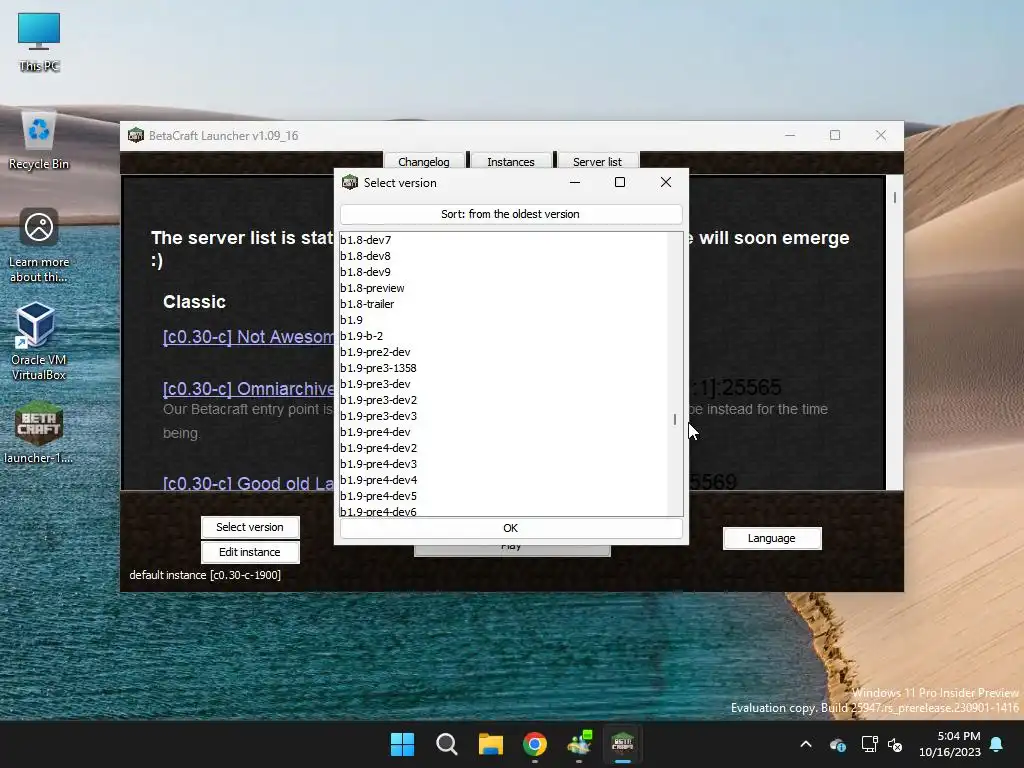Click Select version dialog title icon
The width and height of the screenshot is (1024, 768).
click(350, 182)
